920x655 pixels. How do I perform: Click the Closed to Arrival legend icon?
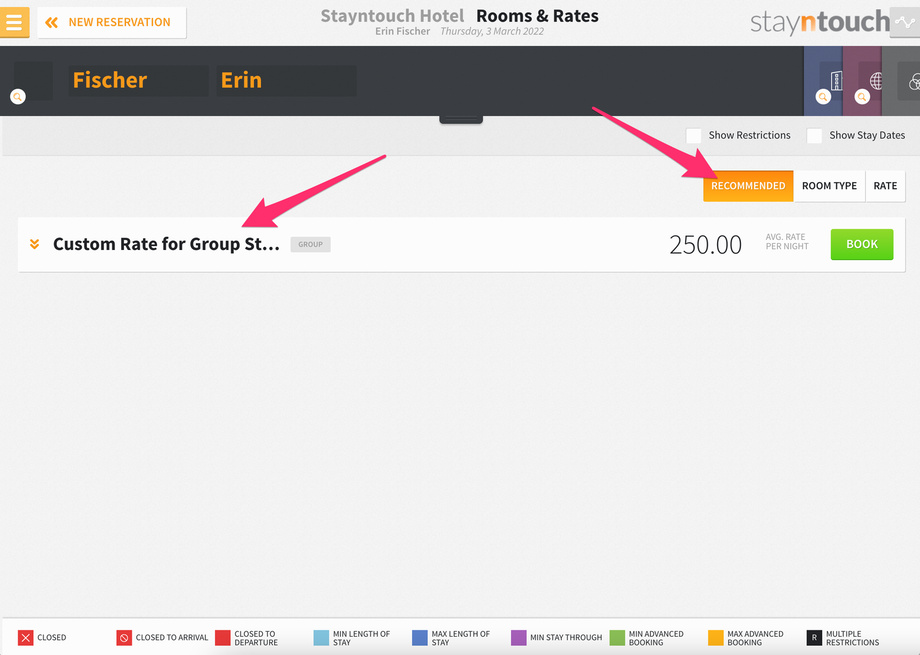[124, 637]
